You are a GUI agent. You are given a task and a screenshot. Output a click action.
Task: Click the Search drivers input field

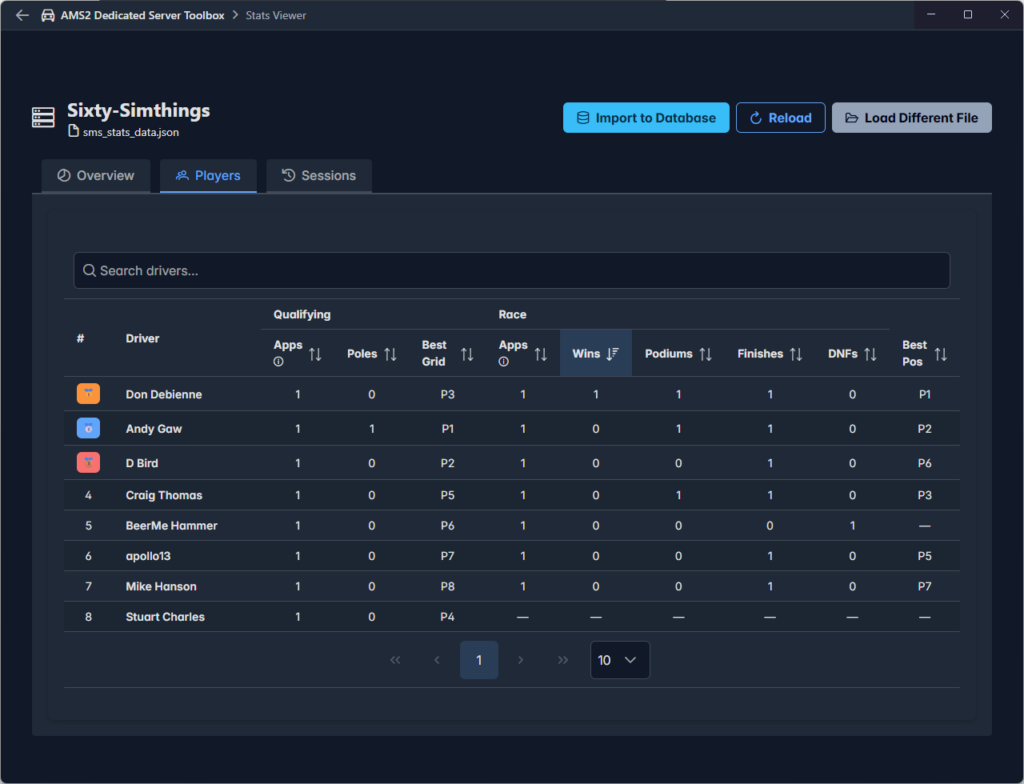pyautogui.click(x=511, y=271)
